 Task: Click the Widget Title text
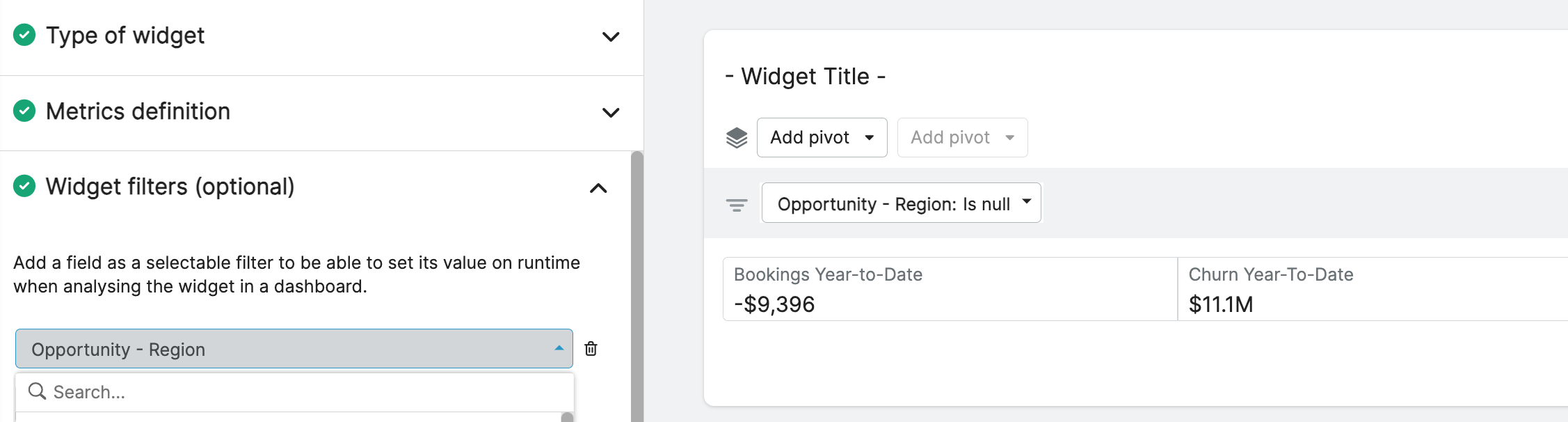805,76
